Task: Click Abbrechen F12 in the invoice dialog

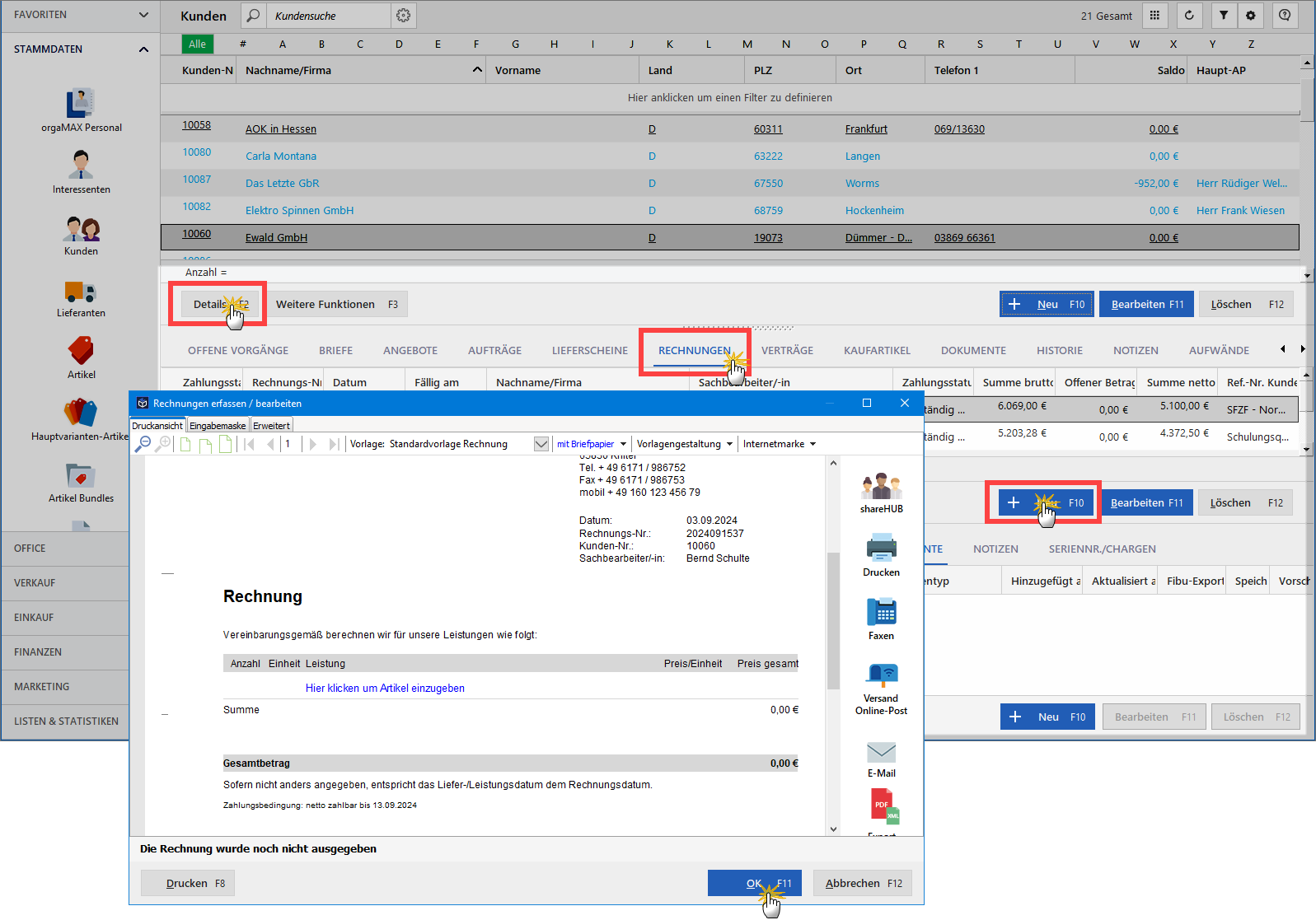Action: (863, 883)
